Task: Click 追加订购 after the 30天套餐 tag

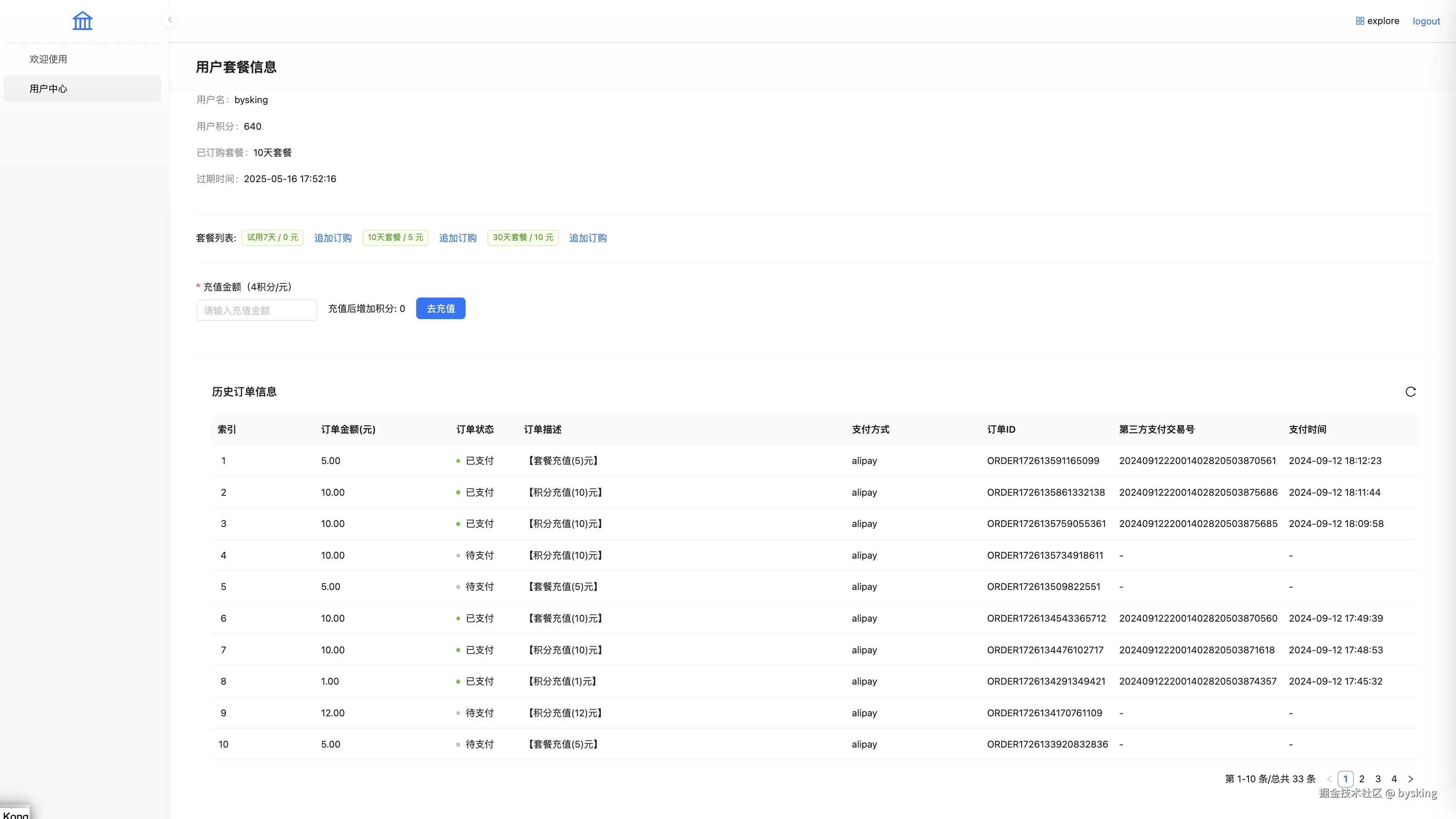Action: click(587, 238)
